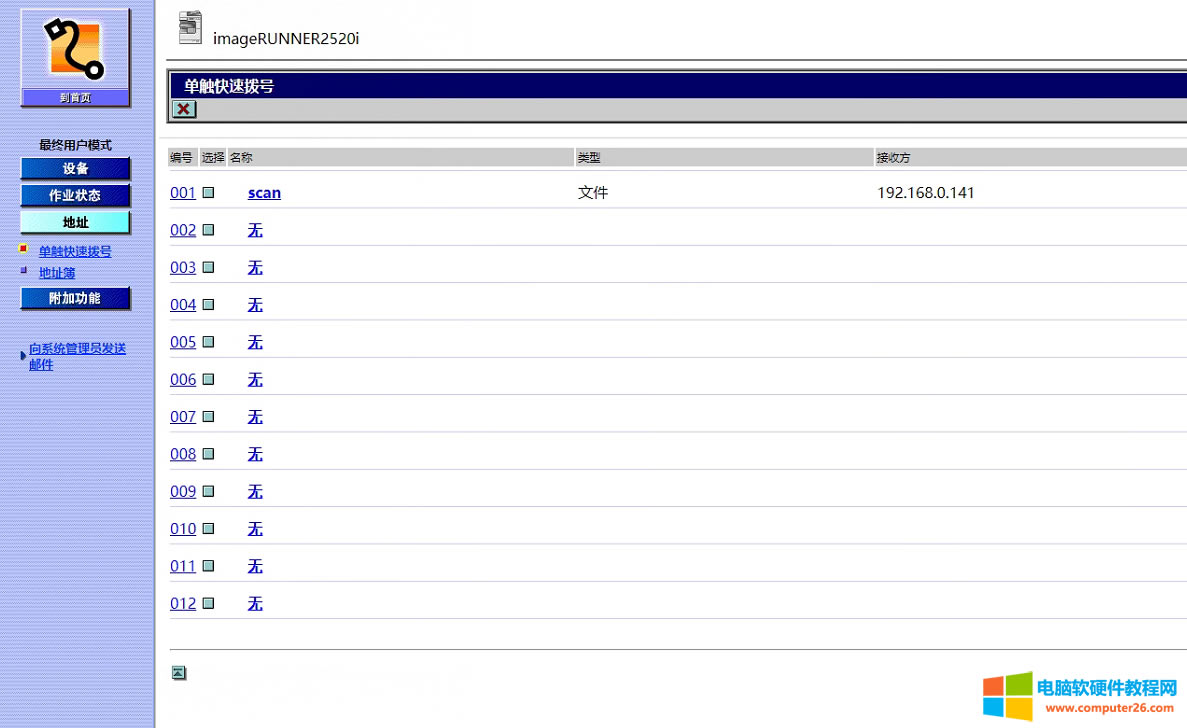
Task: Open number link 011
Action: (x=183, y=566)
